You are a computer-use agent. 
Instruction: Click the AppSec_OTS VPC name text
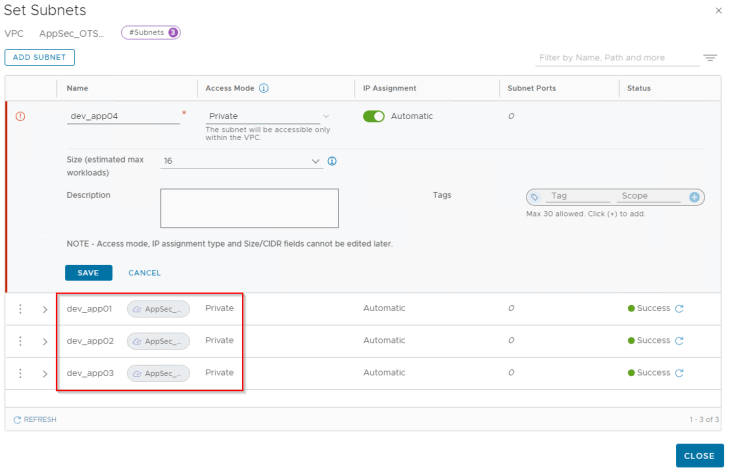click(72, 34)
